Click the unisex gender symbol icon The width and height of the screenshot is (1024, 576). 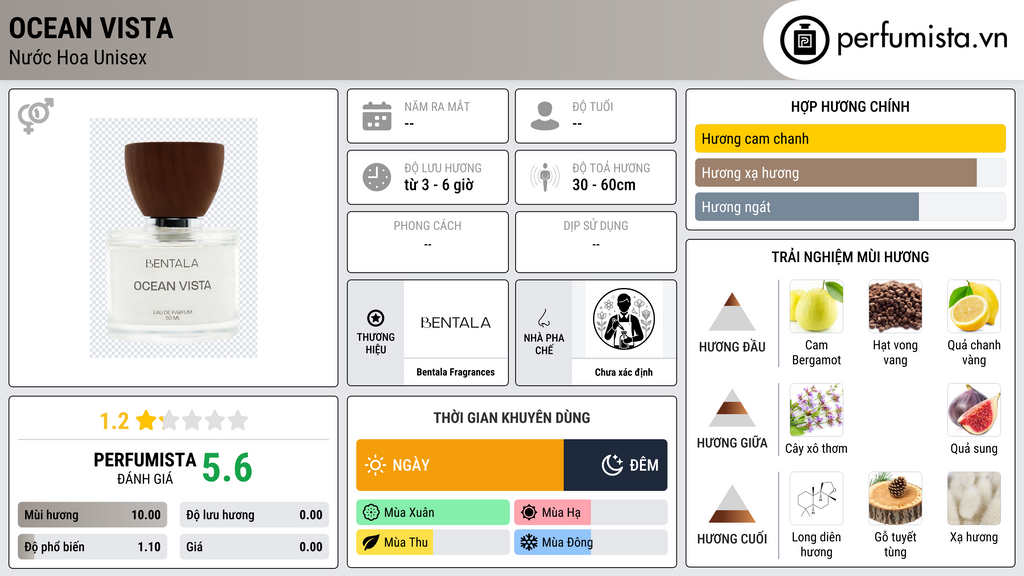point(36,116)
